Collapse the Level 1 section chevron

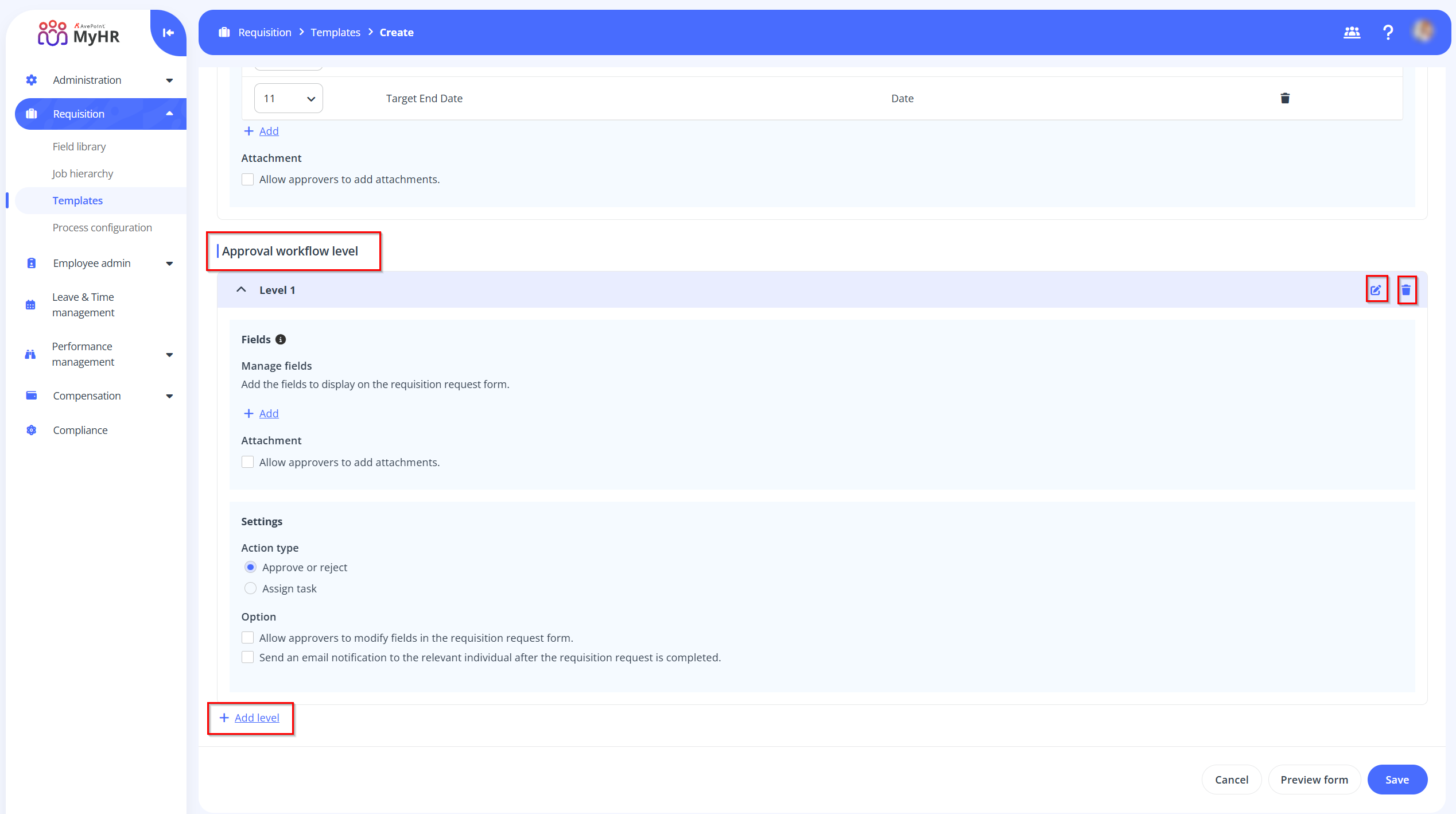[242, 290]
